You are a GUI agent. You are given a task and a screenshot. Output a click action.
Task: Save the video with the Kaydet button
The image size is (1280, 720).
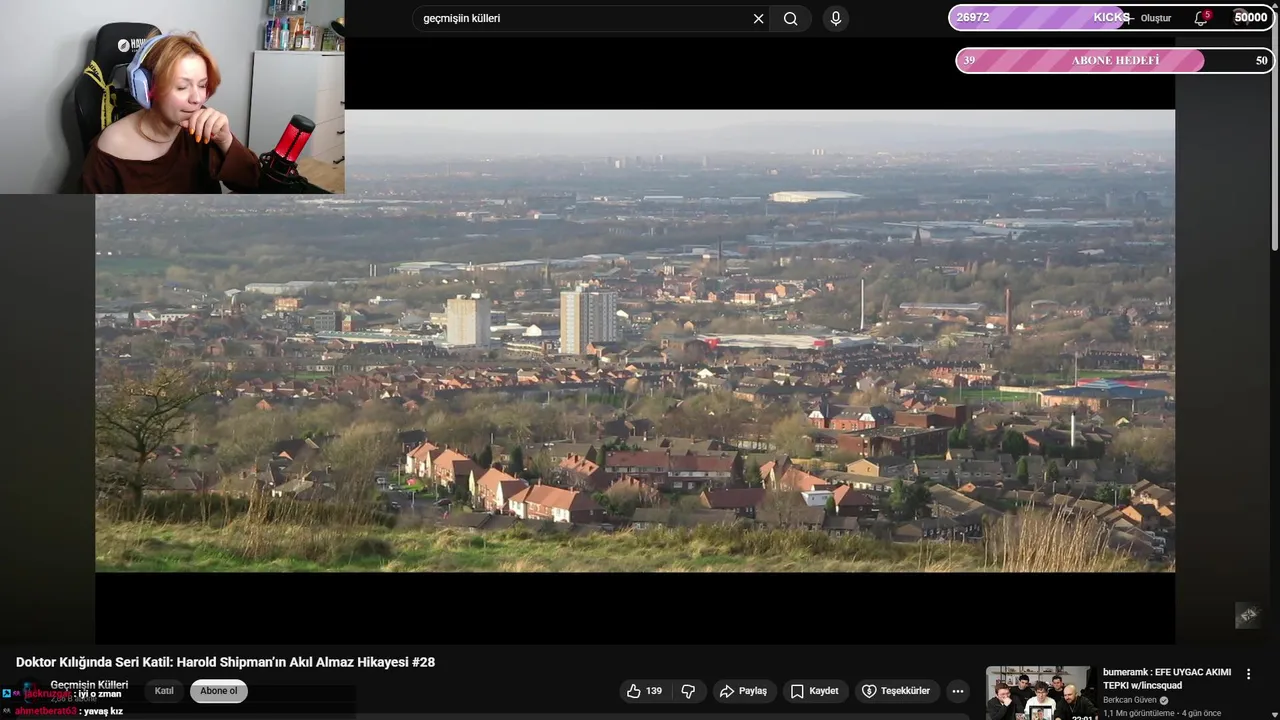[x=815, y=691]
